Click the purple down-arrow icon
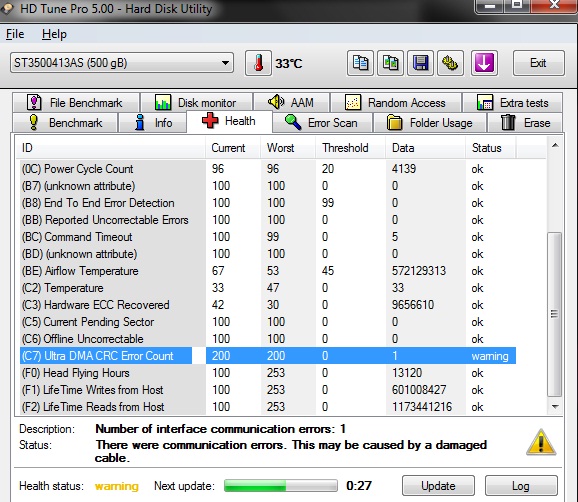 coord(484,63)
